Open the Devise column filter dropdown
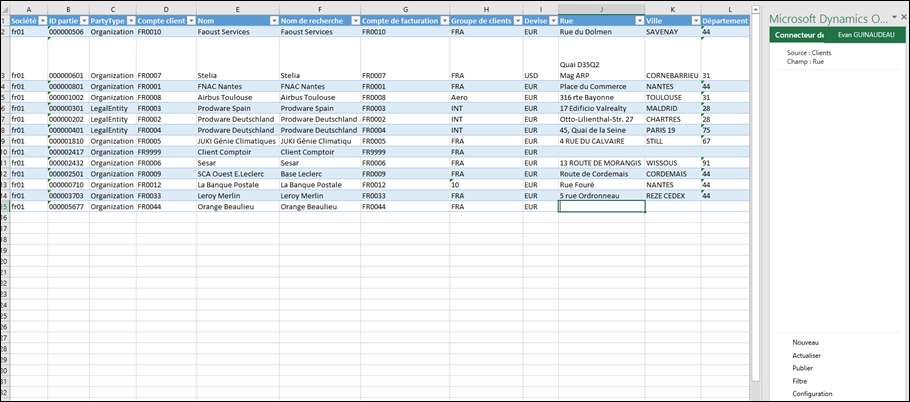The image size is (910, 402). [553, 20]
